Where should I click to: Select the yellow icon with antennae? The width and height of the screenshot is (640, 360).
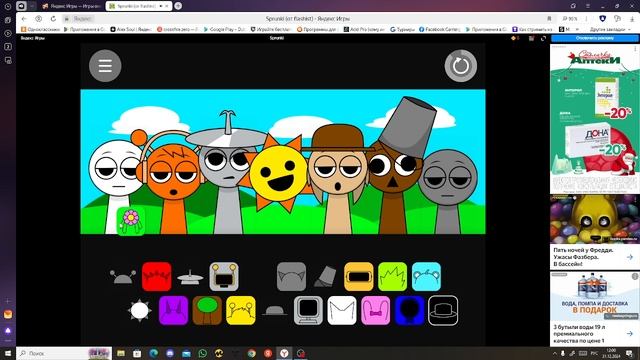coord(241,311)
